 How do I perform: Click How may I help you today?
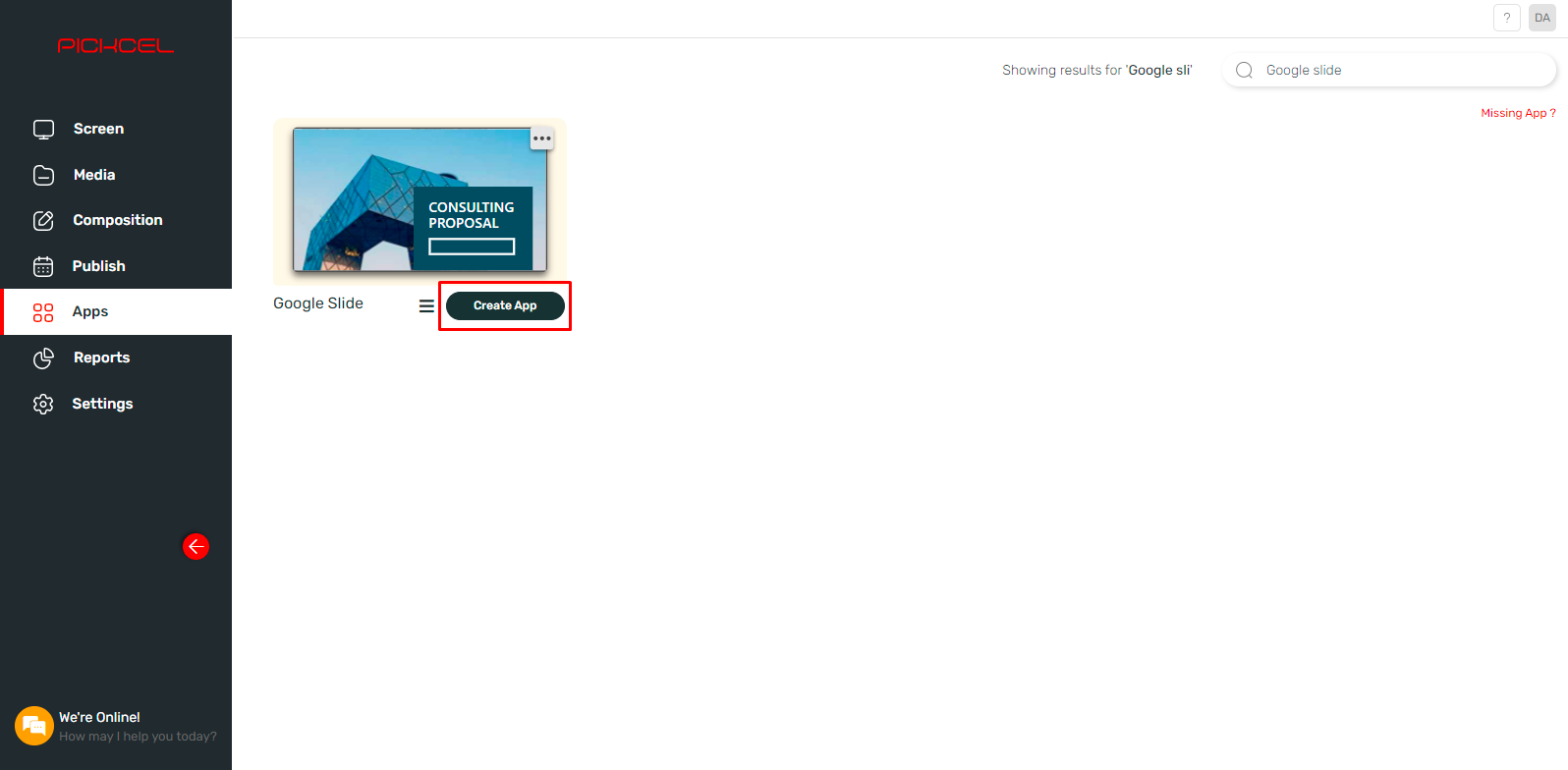click(138, 737)
